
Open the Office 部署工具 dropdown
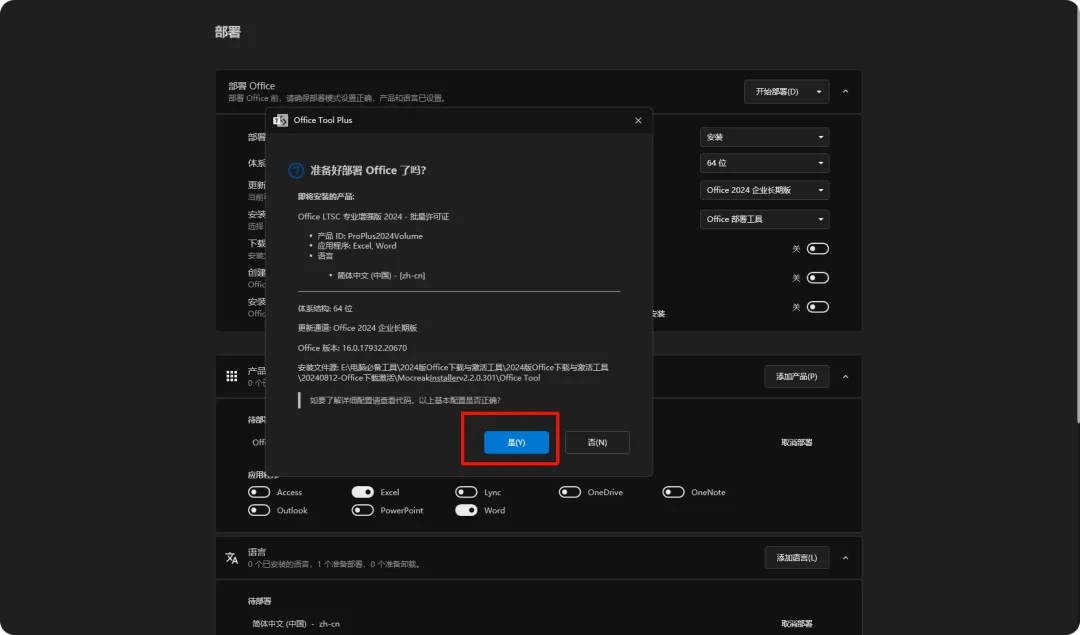pyautogui.click(x=765, y=219)
